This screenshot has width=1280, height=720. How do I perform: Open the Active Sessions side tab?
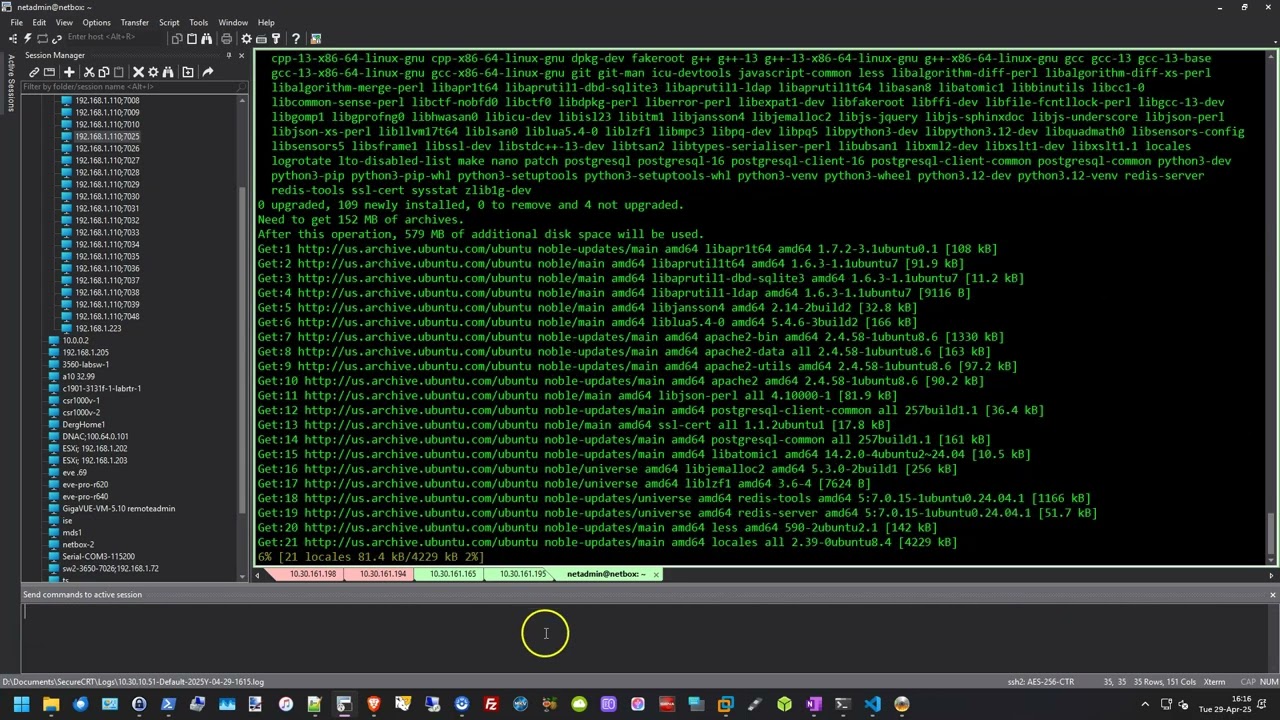(x=11, y=83)
